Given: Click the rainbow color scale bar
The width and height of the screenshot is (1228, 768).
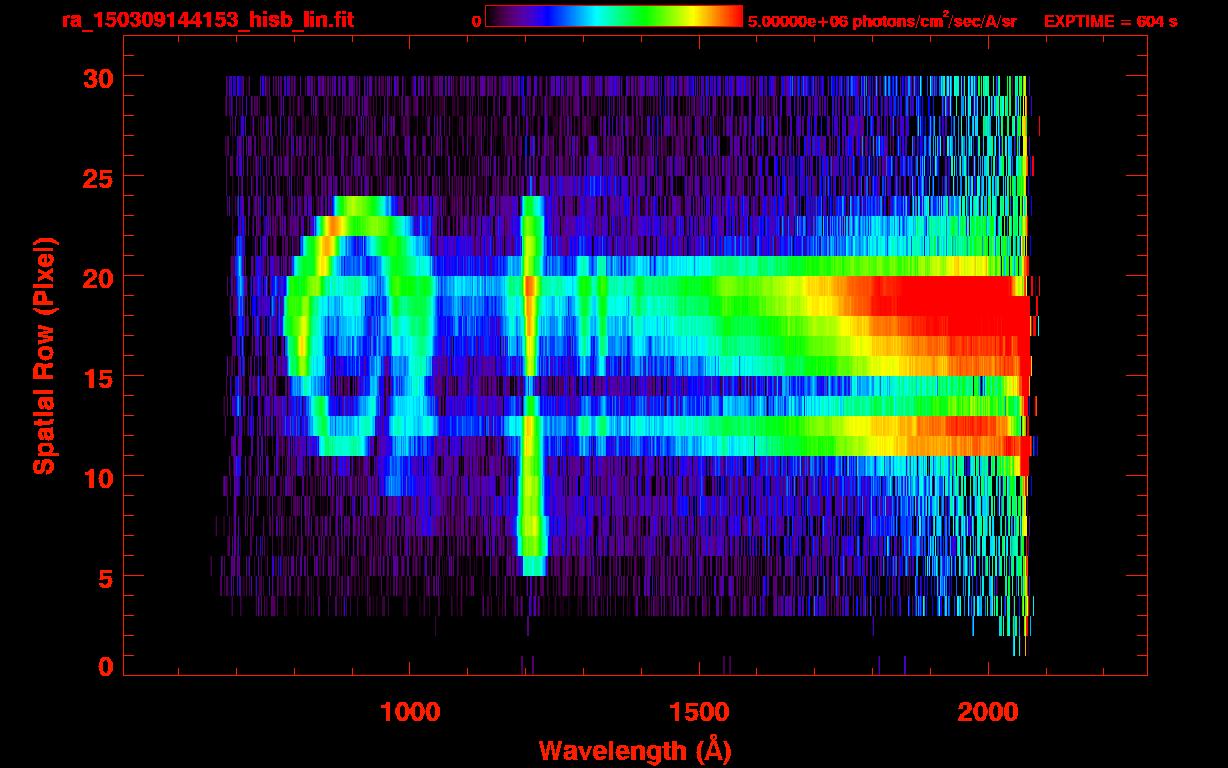Looking at the screenshot, I should [x=614, y=16].
